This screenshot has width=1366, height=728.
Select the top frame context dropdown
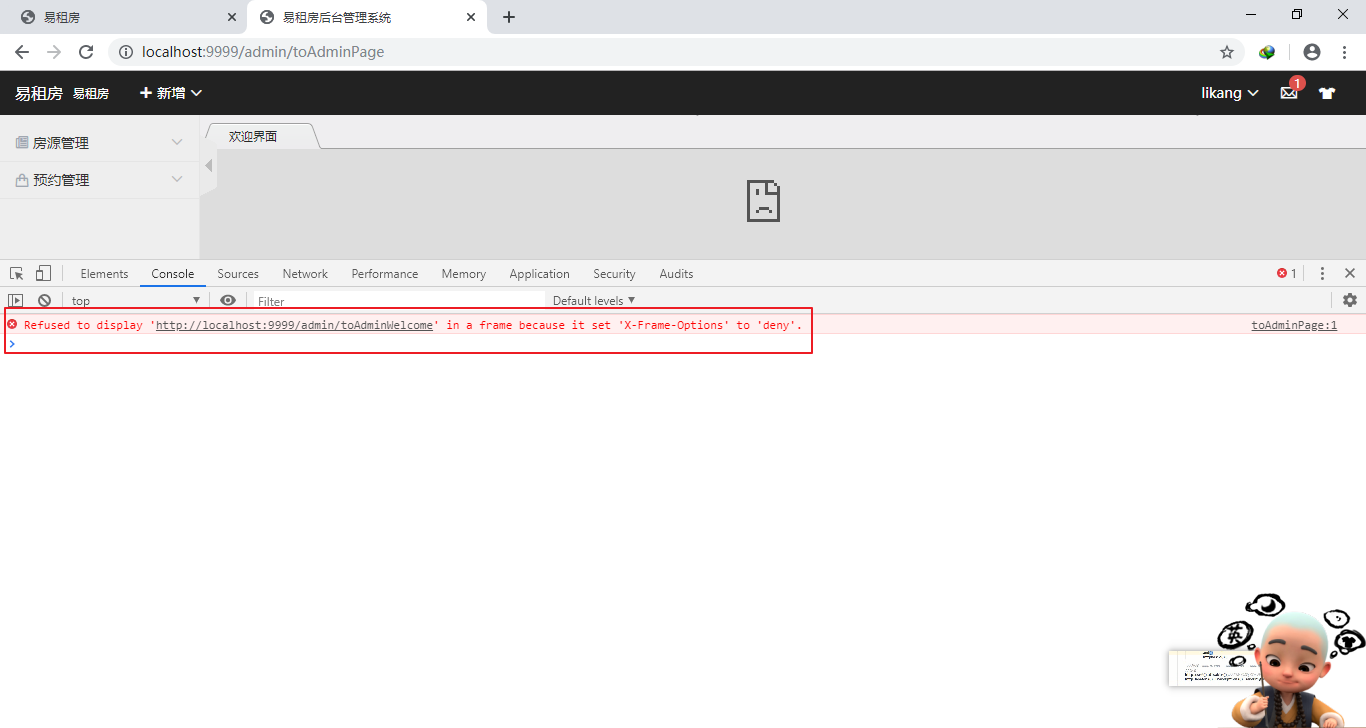click(x=134, y=300)
